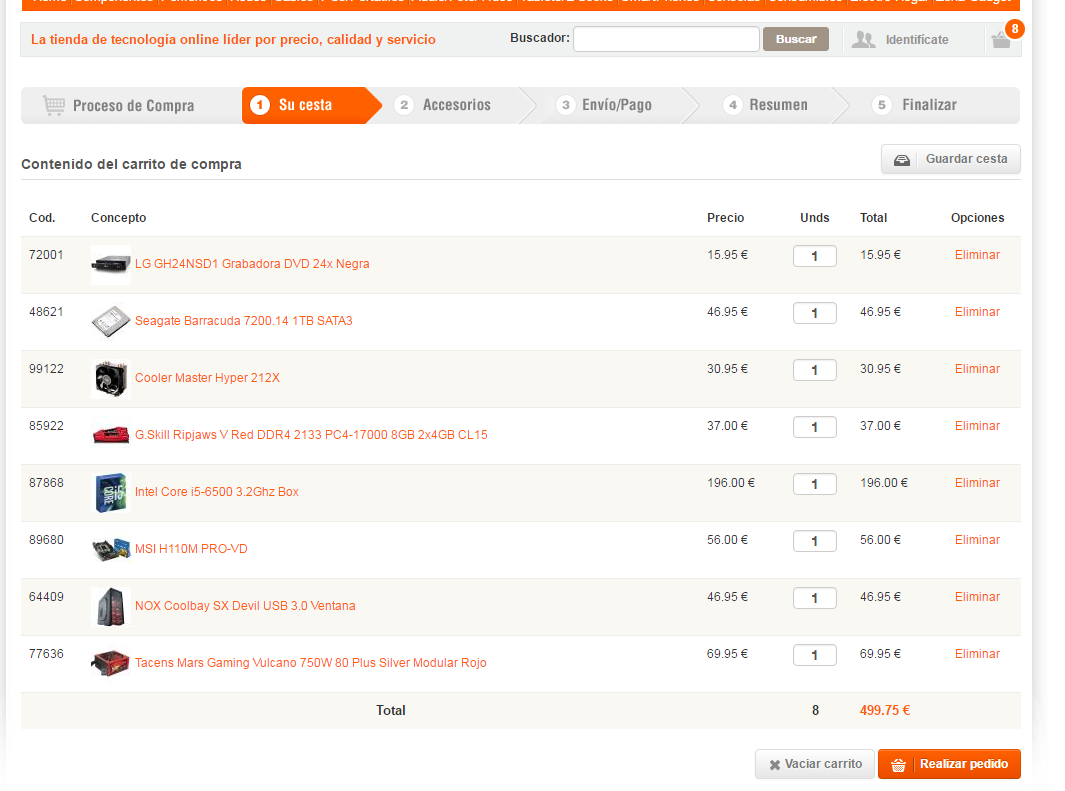Click the Proceso de Compra label

coord(134,106)
